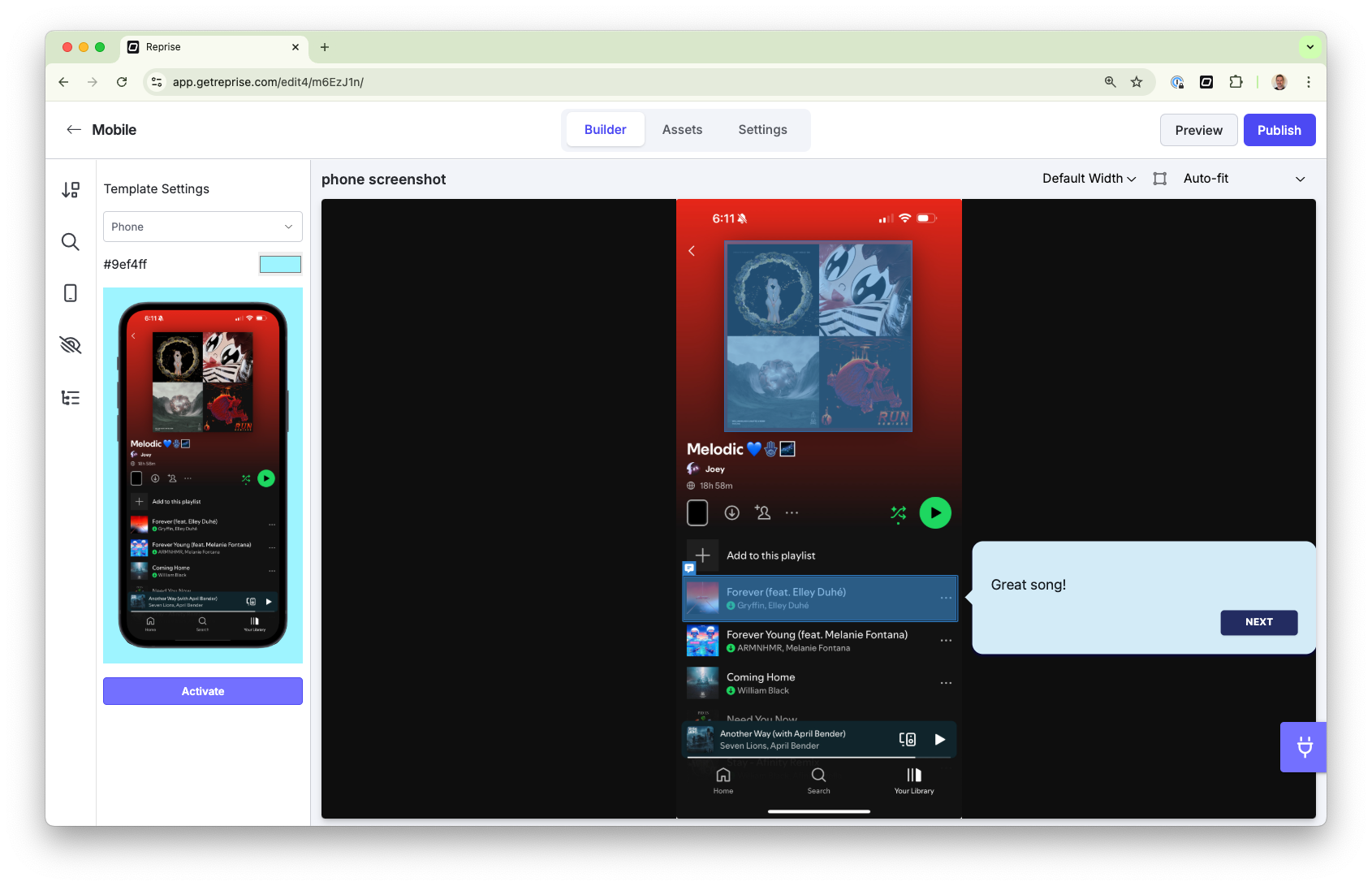
Task: Open the Phone template dropdown
Action: 203,227
